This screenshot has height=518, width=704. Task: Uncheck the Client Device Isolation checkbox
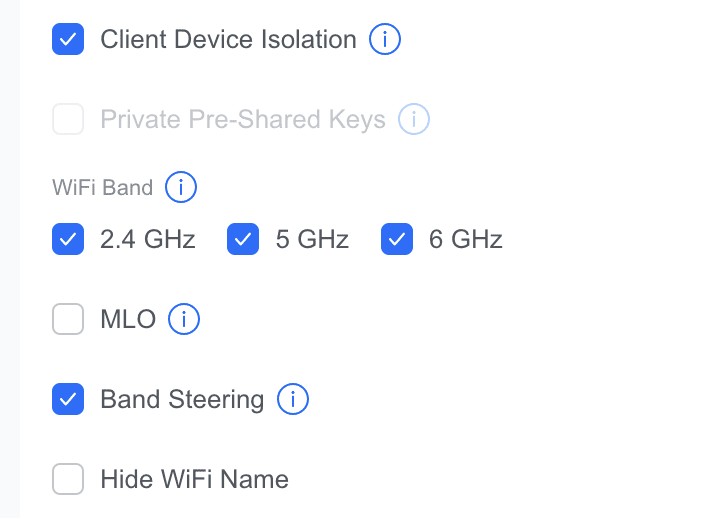pyautogui.click(x=68, y=40)
